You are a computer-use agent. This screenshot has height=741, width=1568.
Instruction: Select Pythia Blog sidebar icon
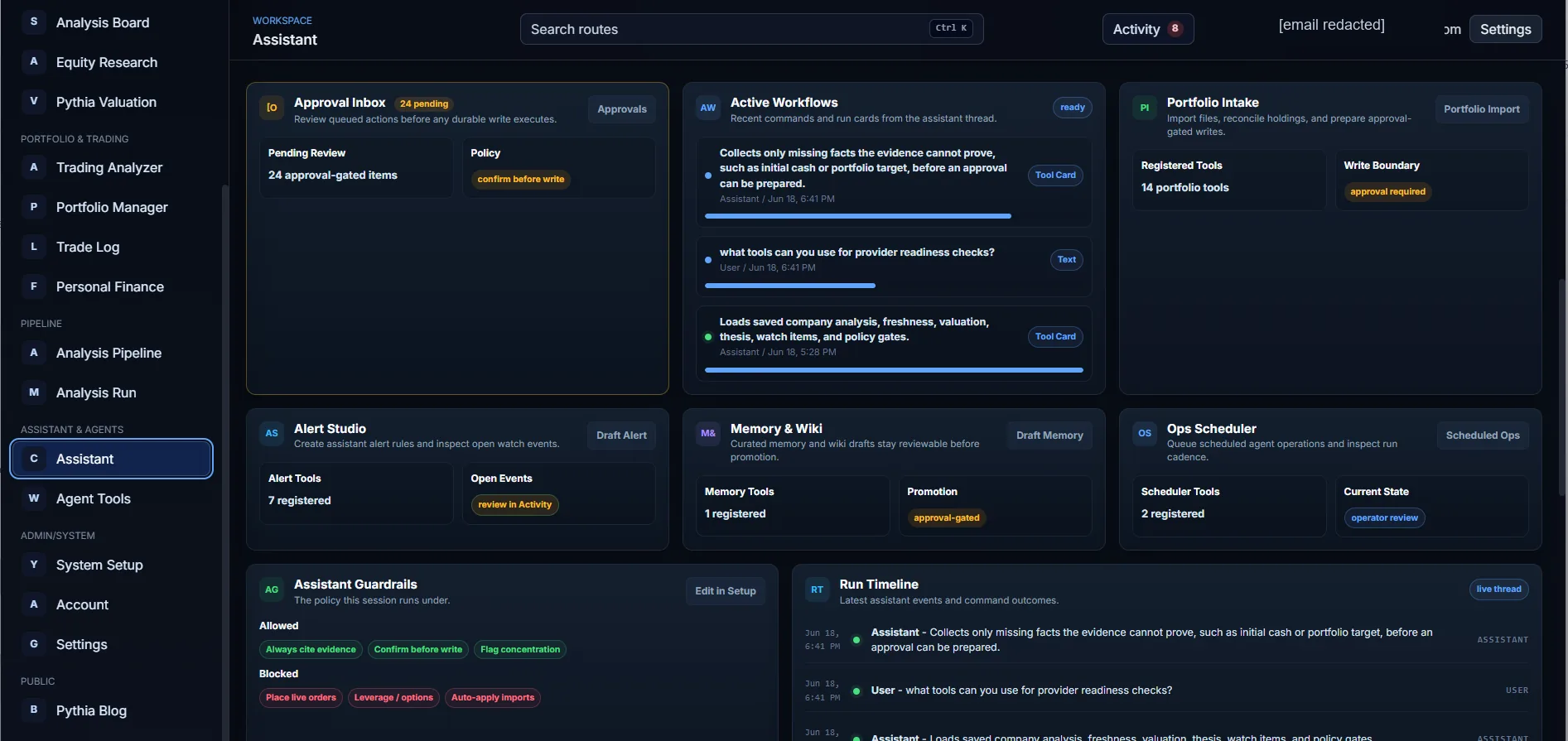point(34,710)
